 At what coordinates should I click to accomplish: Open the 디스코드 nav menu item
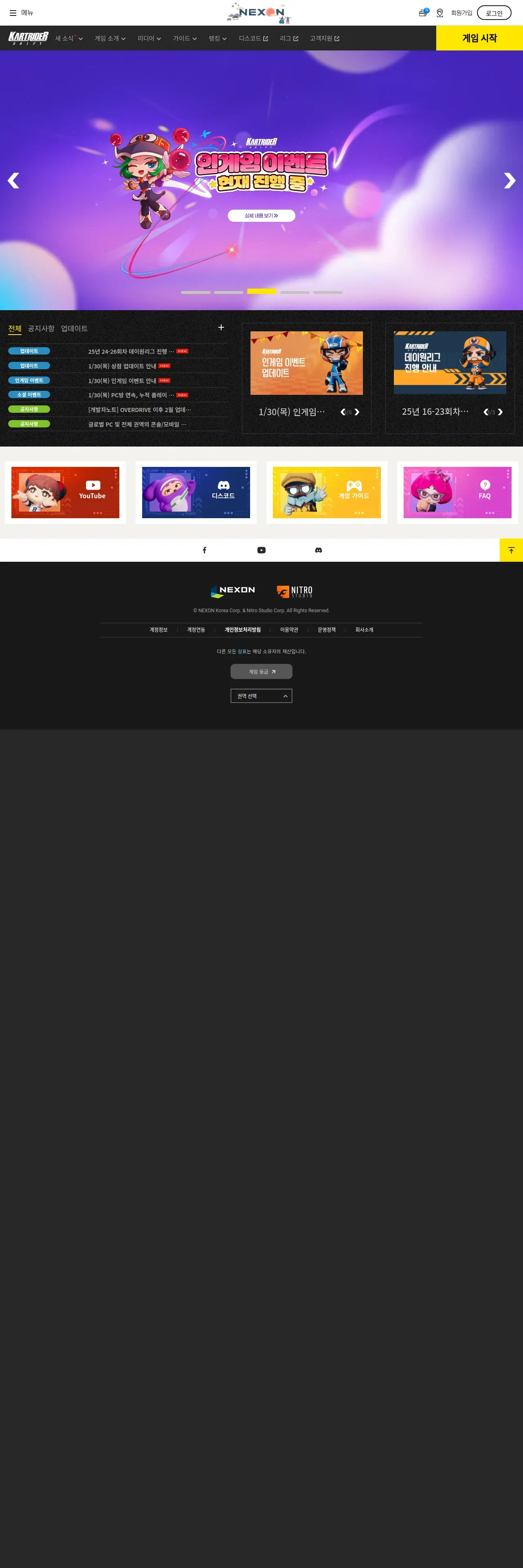tap(253, 38)
